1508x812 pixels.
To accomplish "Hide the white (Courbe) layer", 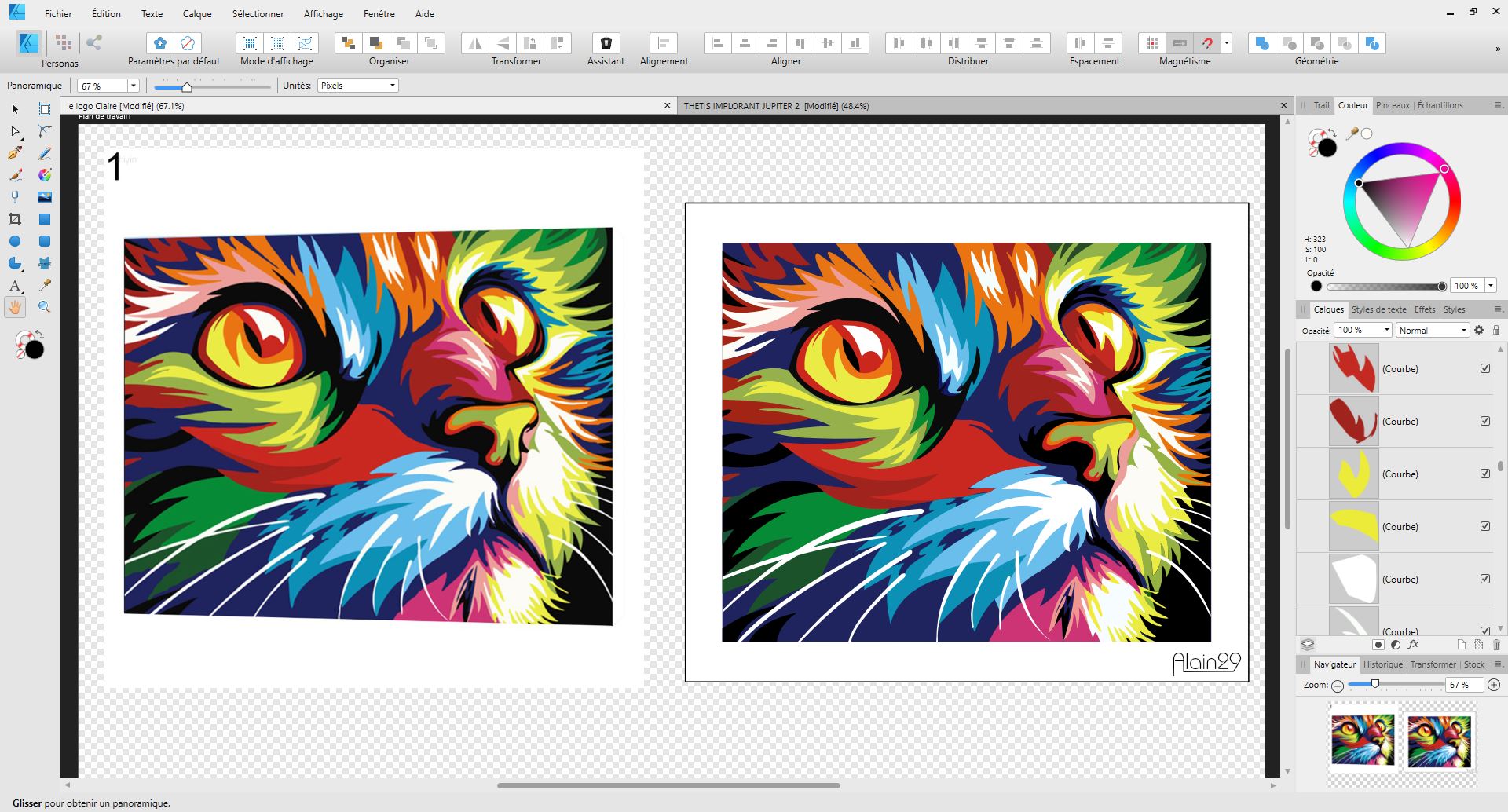I will coord(1485,579).
